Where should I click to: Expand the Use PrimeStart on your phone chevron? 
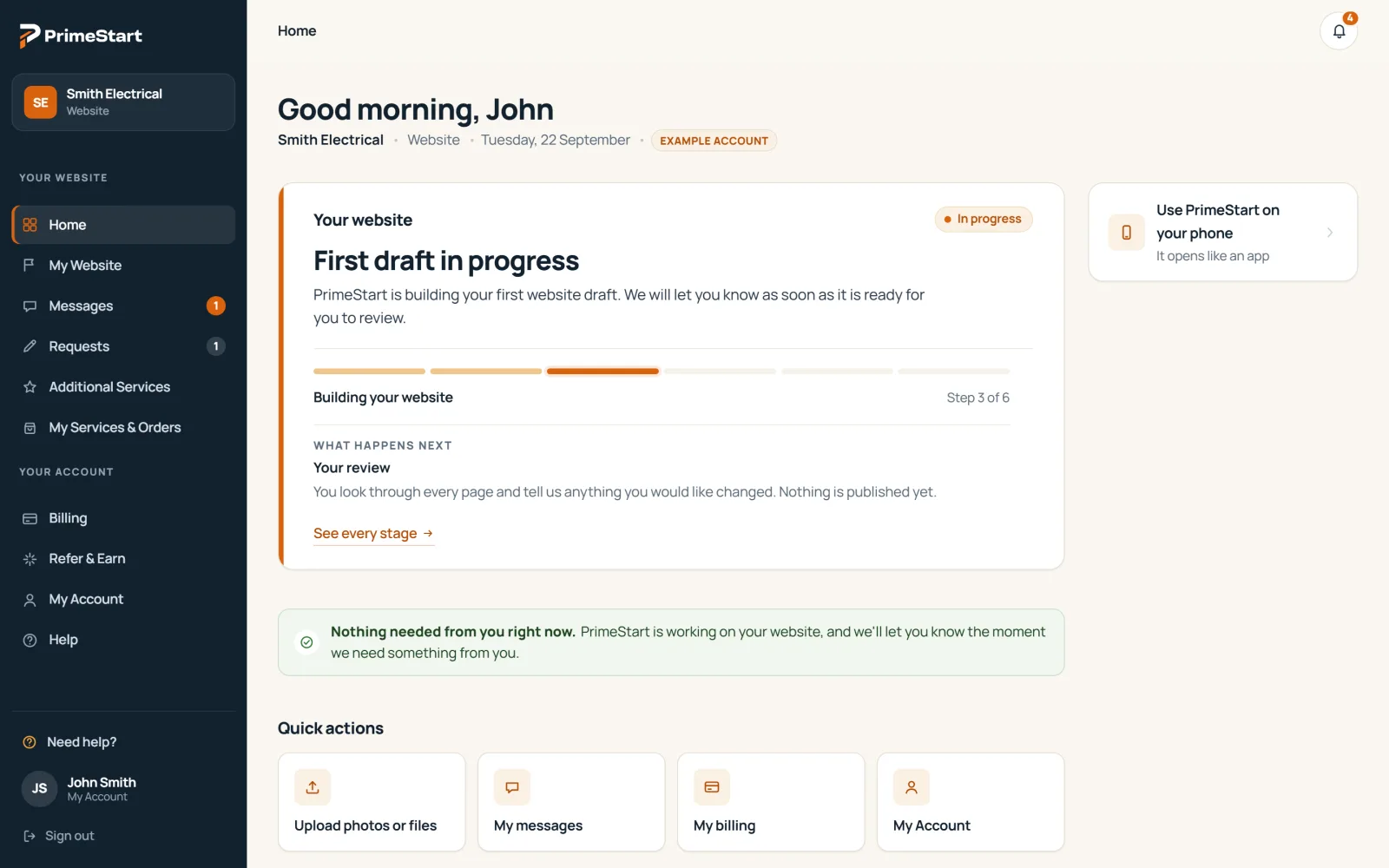pyautogui.click(x=1330, y=233)
